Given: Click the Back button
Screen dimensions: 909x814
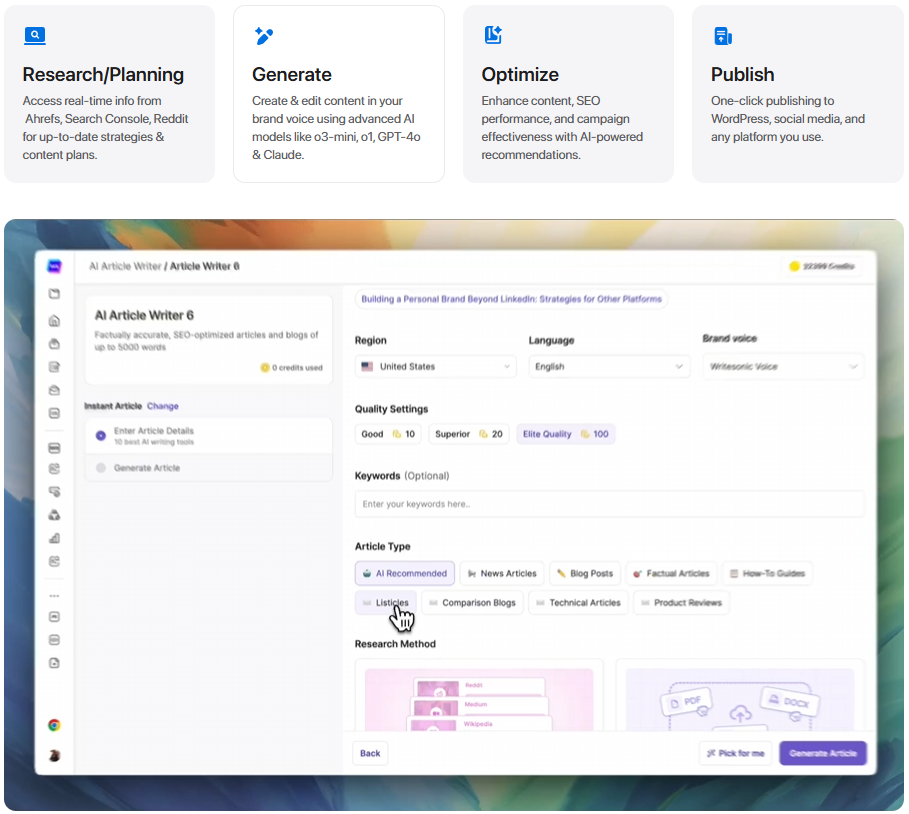Looking at the screenshot, I should (370, 753).
